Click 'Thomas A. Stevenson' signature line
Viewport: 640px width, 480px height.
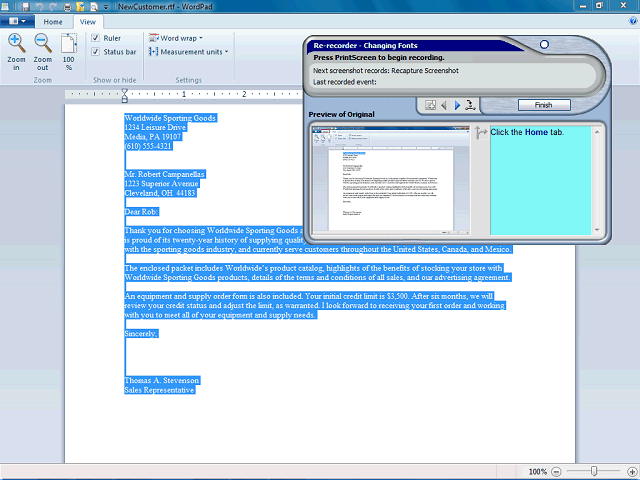[x=162, y=380]
